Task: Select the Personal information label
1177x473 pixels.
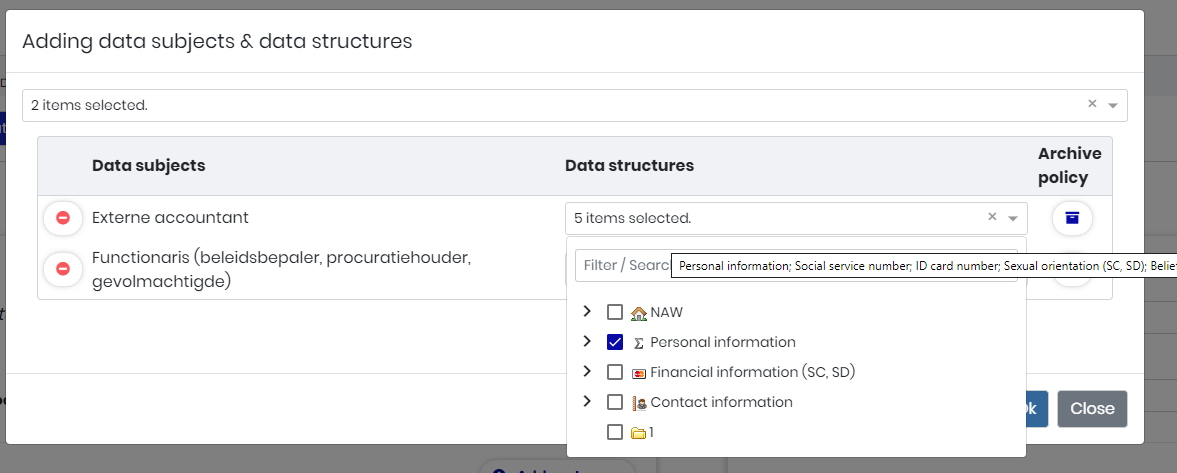Action: tap(723, 342)
